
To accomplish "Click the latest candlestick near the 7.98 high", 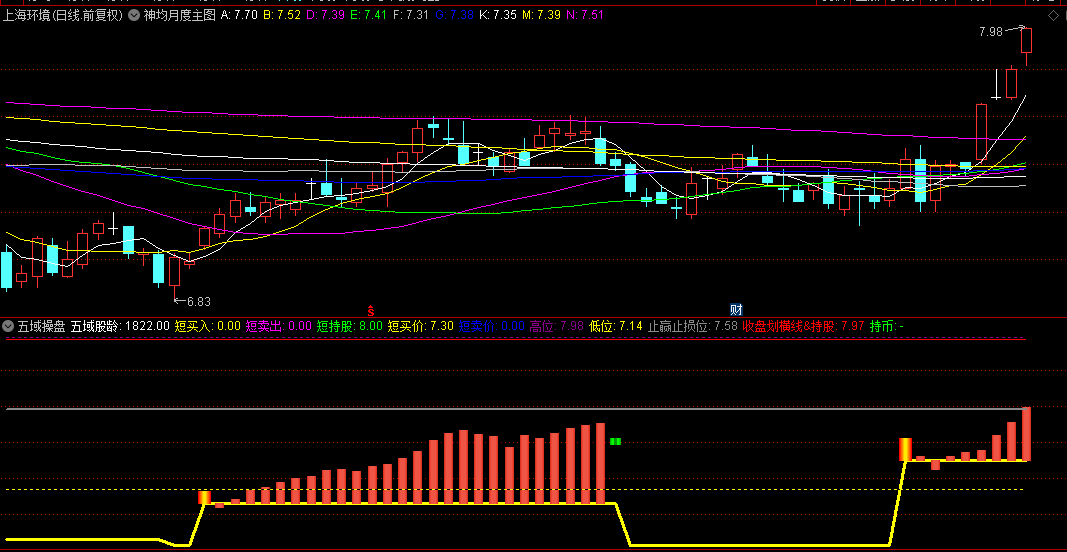I will click(1026, 45).
